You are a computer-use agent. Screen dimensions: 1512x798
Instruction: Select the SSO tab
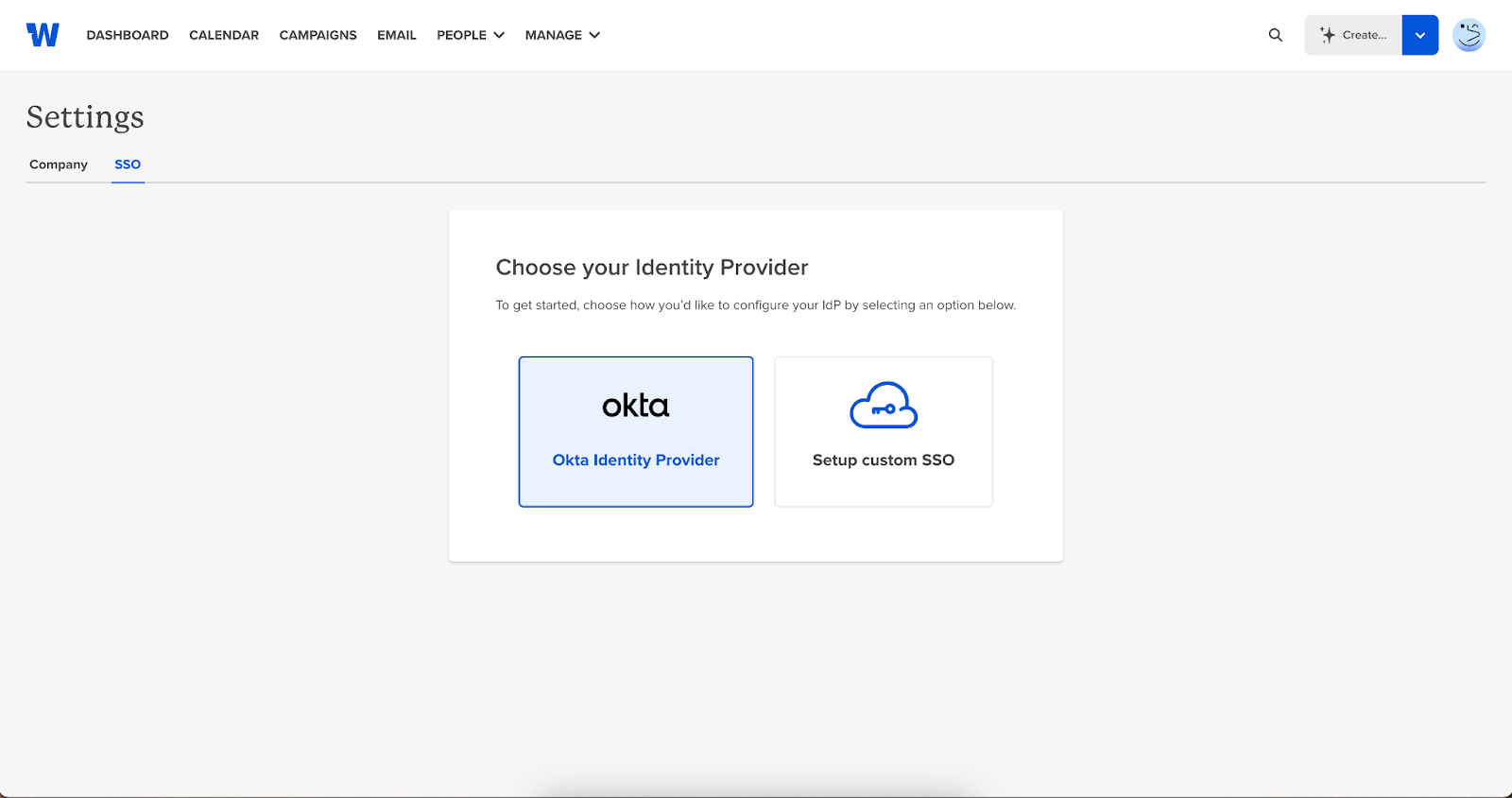point(128,165)
